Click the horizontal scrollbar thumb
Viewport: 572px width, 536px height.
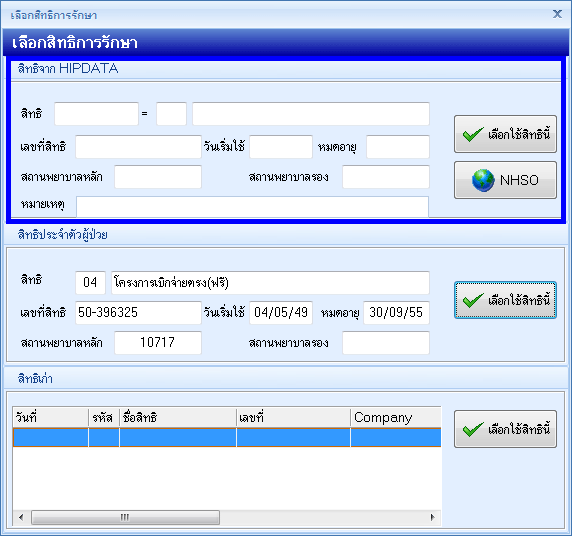point(125,517)
